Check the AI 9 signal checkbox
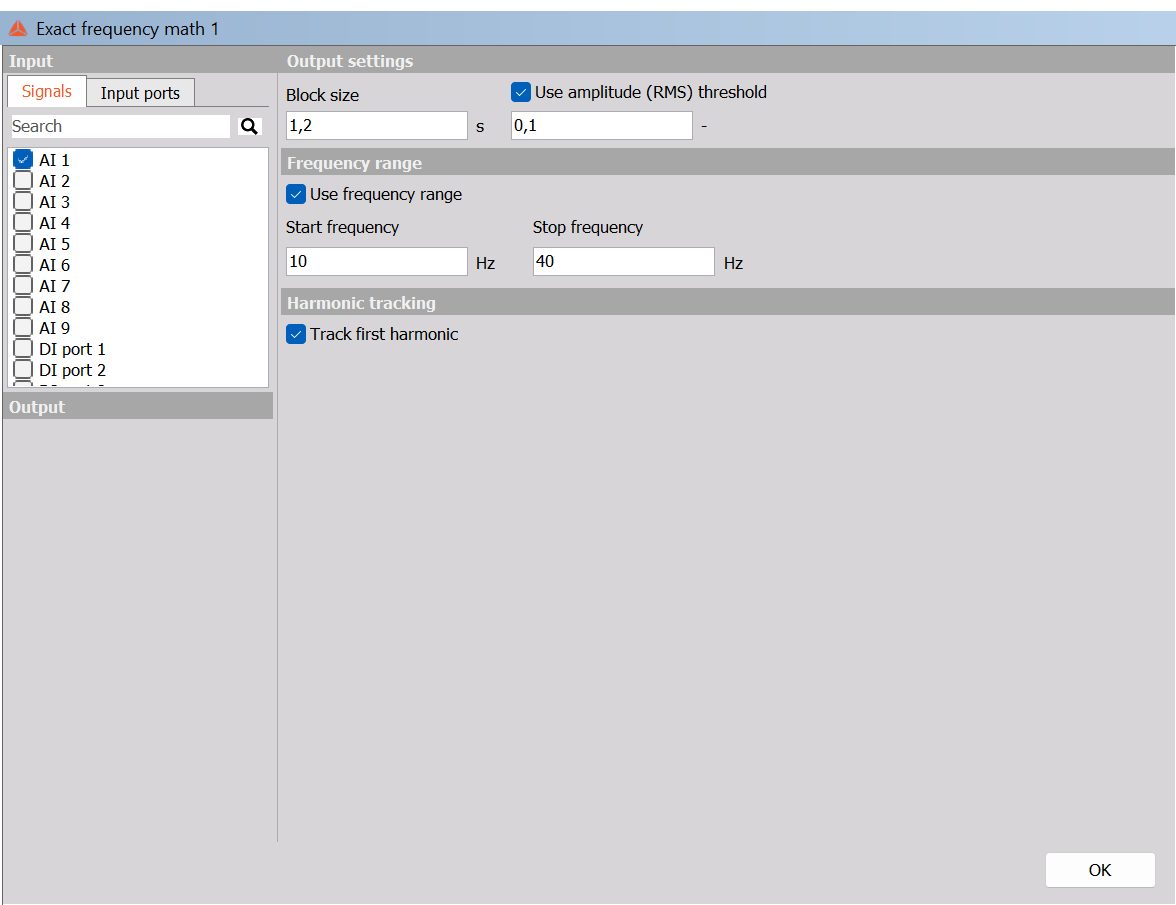This screenshot has width=1176, height=905. point(23,328)
